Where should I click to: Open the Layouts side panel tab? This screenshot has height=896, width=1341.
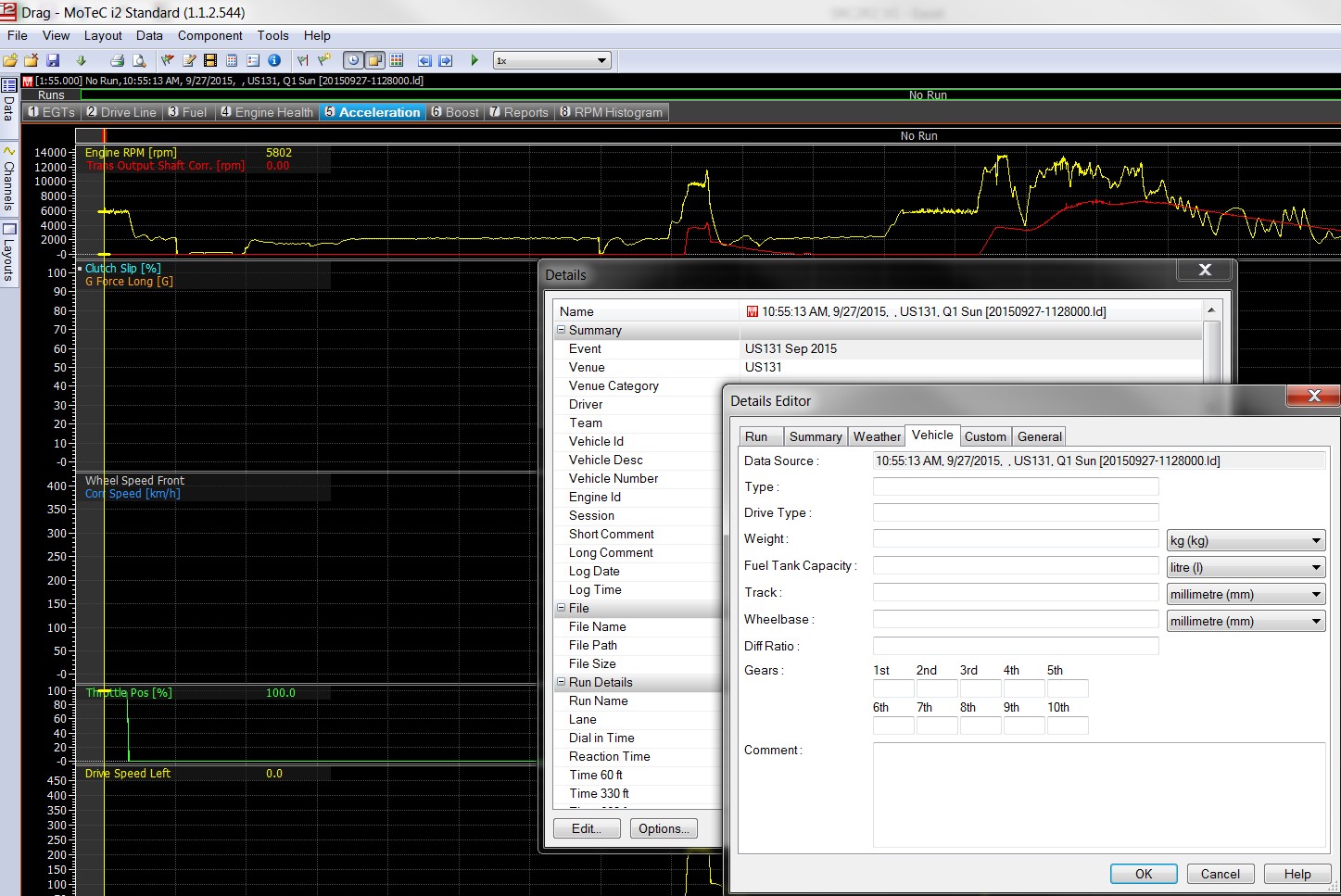tap(9, 253)
